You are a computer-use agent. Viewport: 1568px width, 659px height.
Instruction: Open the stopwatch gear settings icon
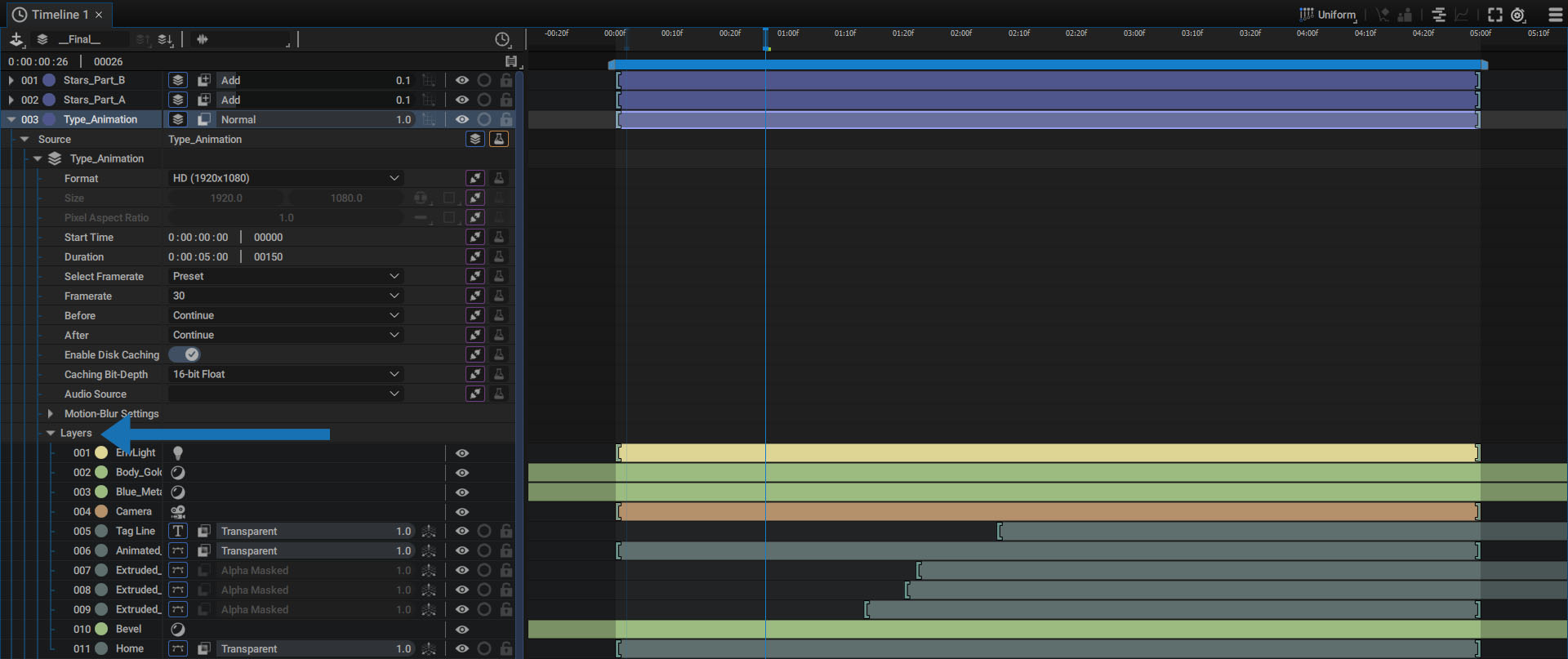pos(1518,15)
